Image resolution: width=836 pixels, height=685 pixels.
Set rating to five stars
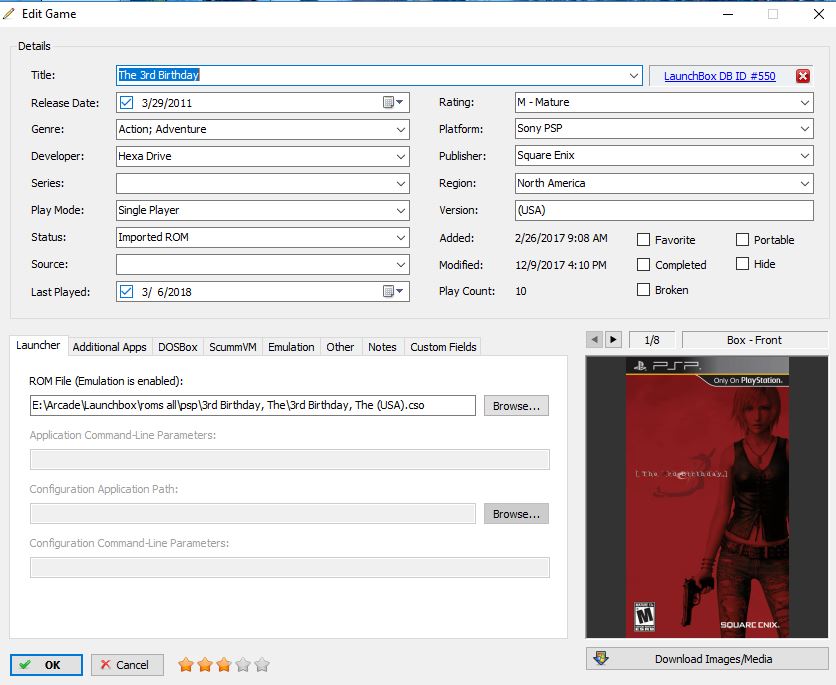[x=262, y=664]
